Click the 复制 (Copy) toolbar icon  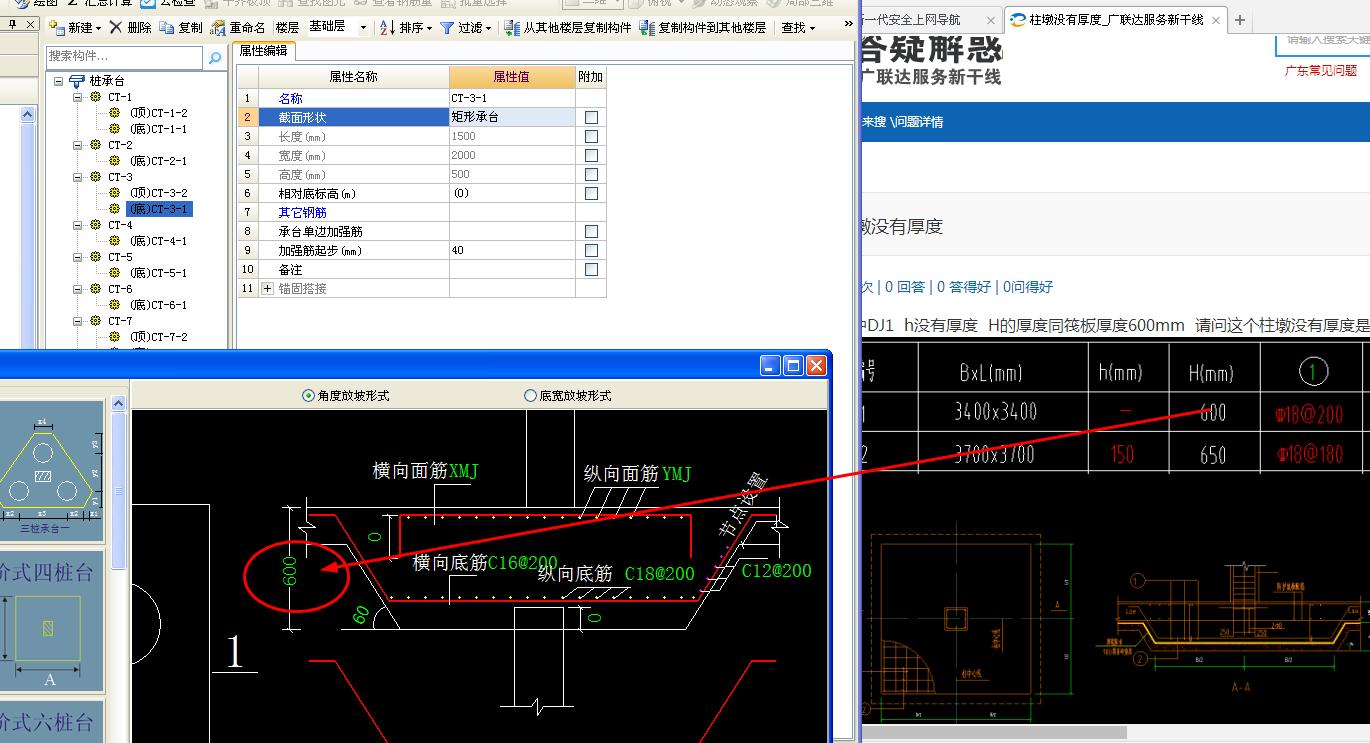[x=166, y=28]
